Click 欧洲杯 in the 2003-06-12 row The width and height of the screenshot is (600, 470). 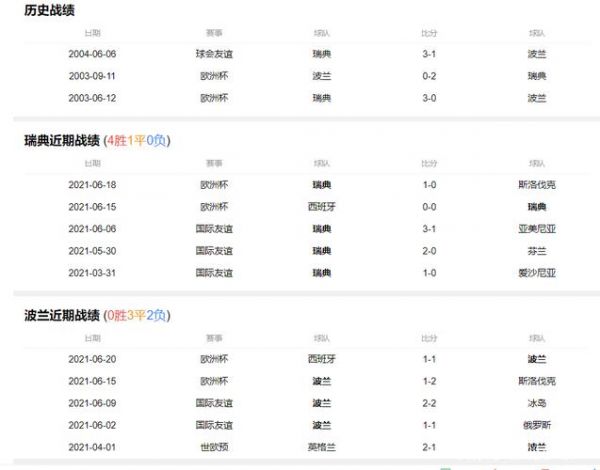214,98
